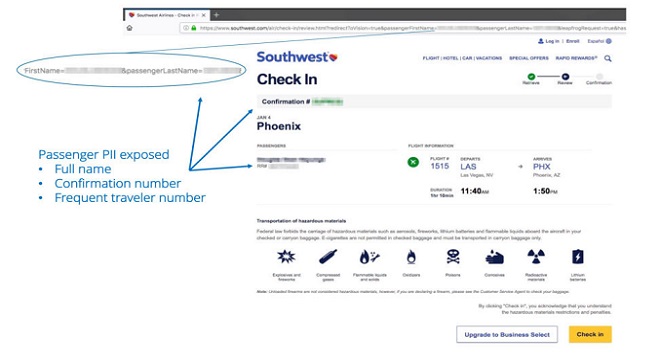
Task: Click the Enroll link
Action: point(572,41)
